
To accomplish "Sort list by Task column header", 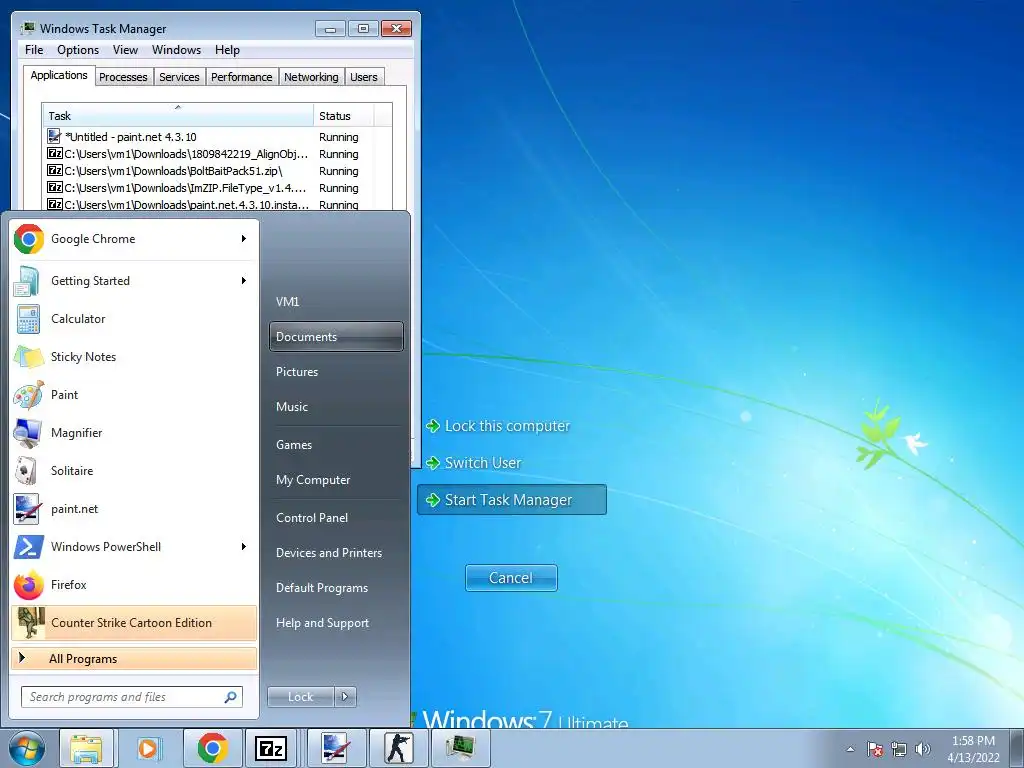I will click(178, 116).
